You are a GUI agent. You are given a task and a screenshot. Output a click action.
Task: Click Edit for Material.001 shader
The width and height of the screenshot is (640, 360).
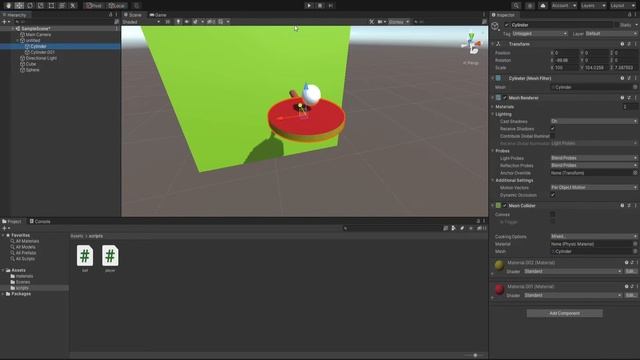pos(631,295)
